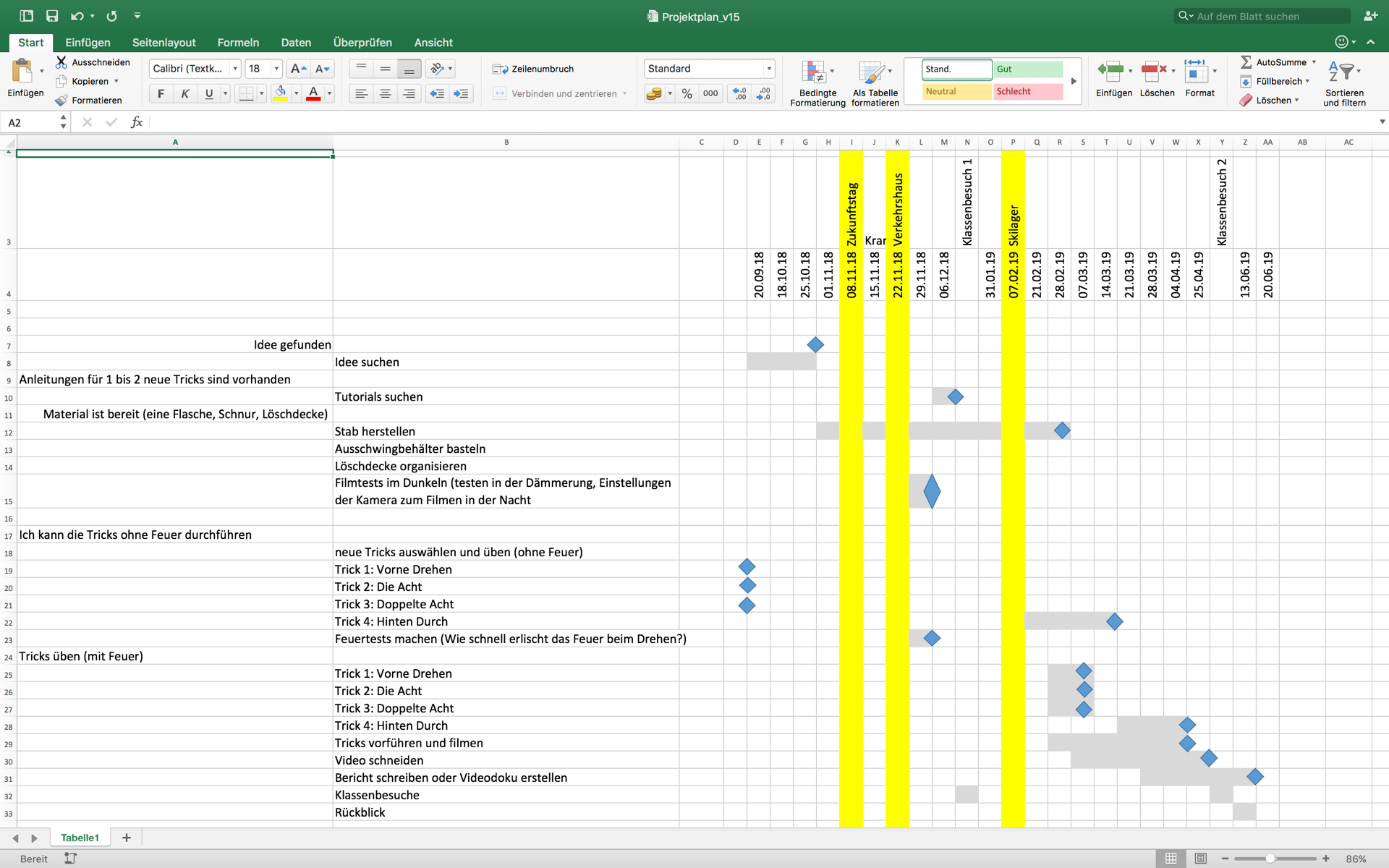Add a new sheet with plus button
Image resolution: width=1389 pixels, height=868 pixels.
(127, 838)
